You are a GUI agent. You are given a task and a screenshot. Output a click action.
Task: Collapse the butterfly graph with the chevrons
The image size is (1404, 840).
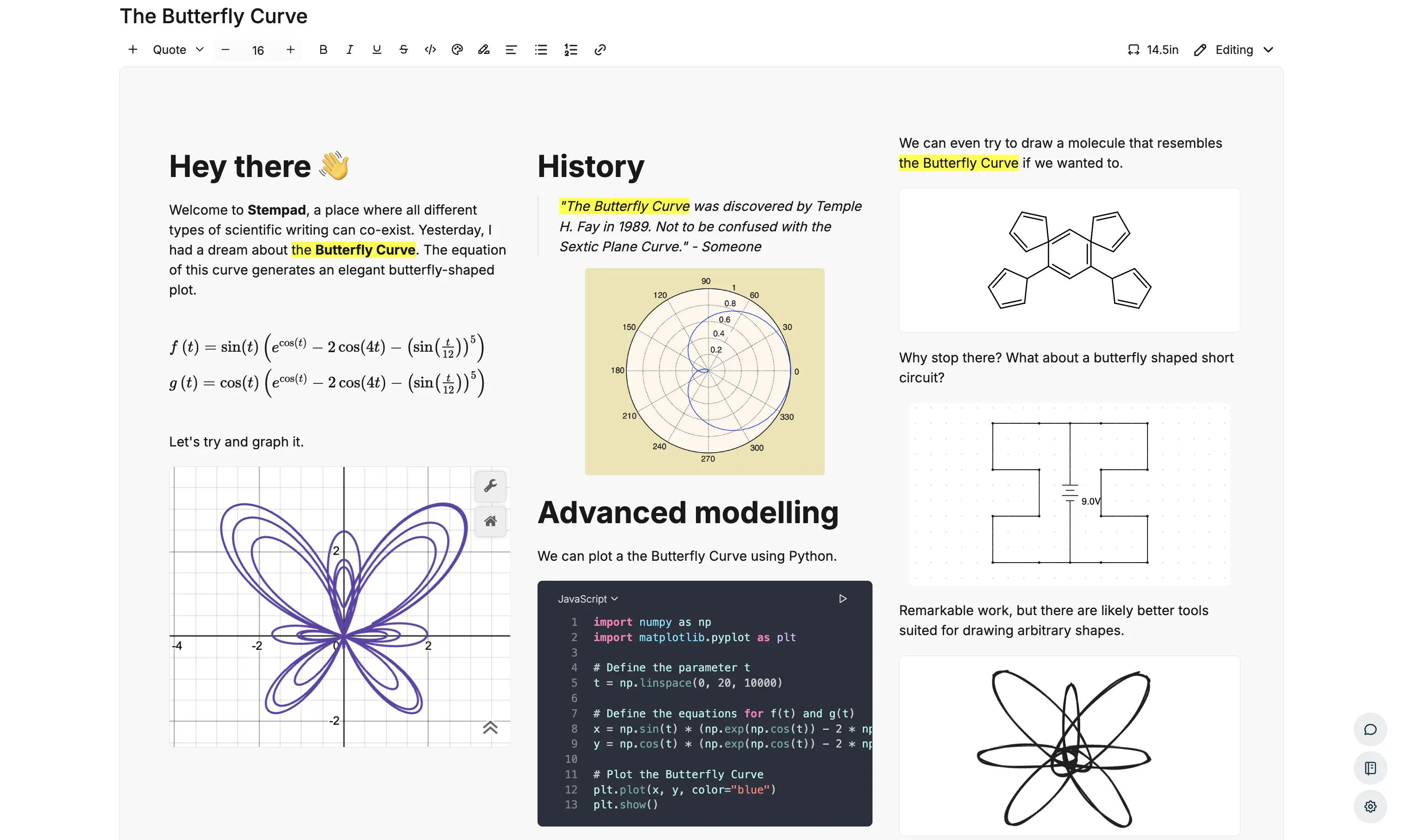click(490, 728)
